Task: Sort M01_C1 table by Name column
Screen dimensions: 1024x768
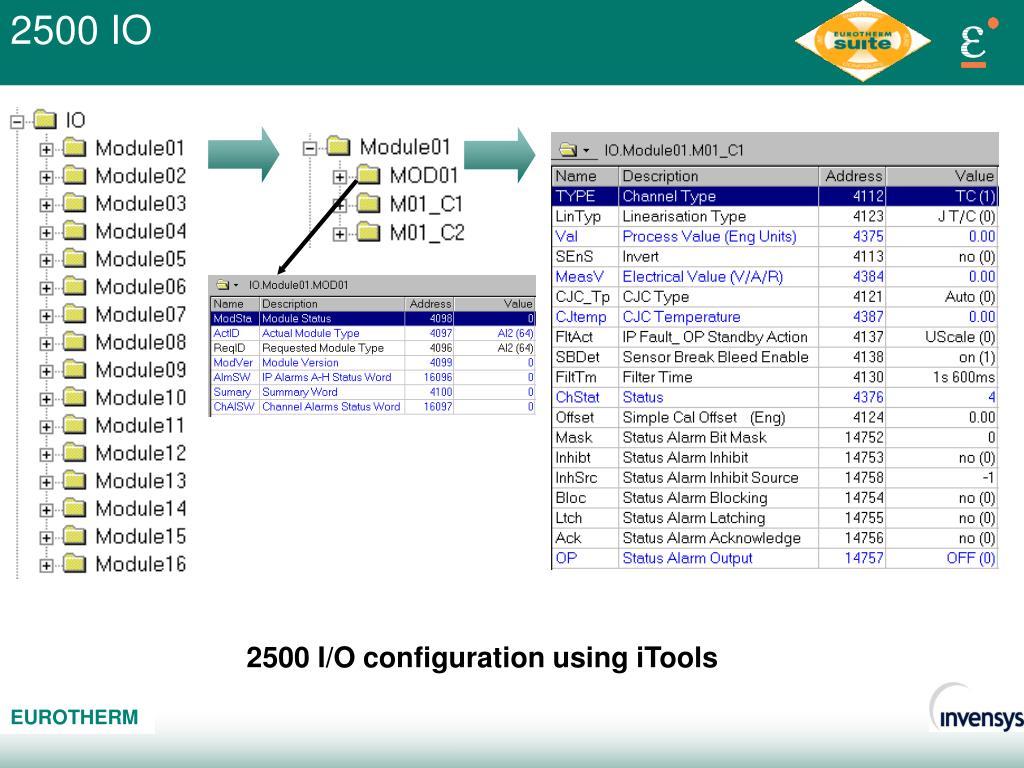Action: 585,176
